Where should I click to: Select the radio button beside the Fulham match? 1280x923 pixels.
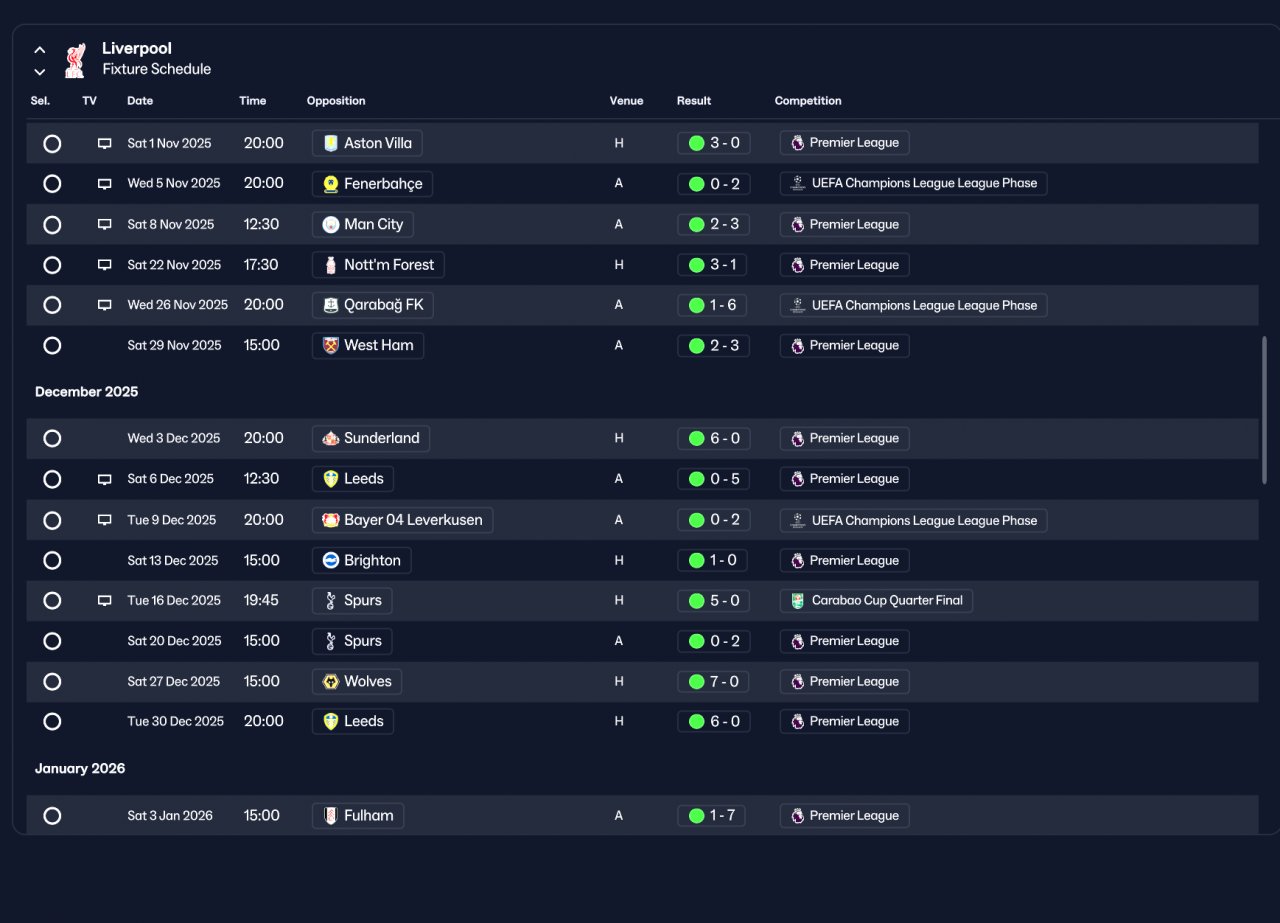(52, 815)
